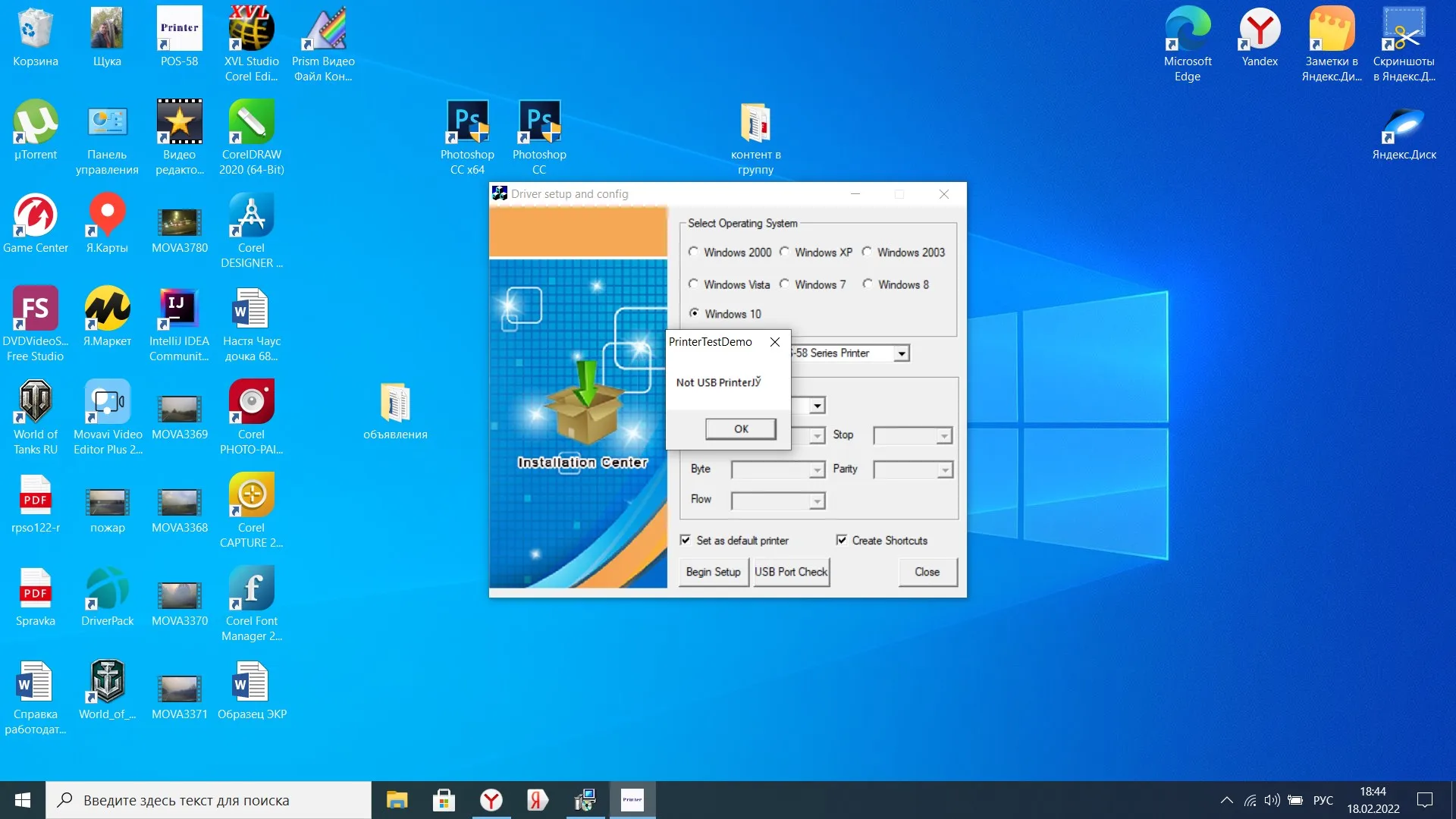Image resolution: width=1456 pixels, height=819 pixels.
Task: Click the USB Port Check button
Action: coord(791,572)
